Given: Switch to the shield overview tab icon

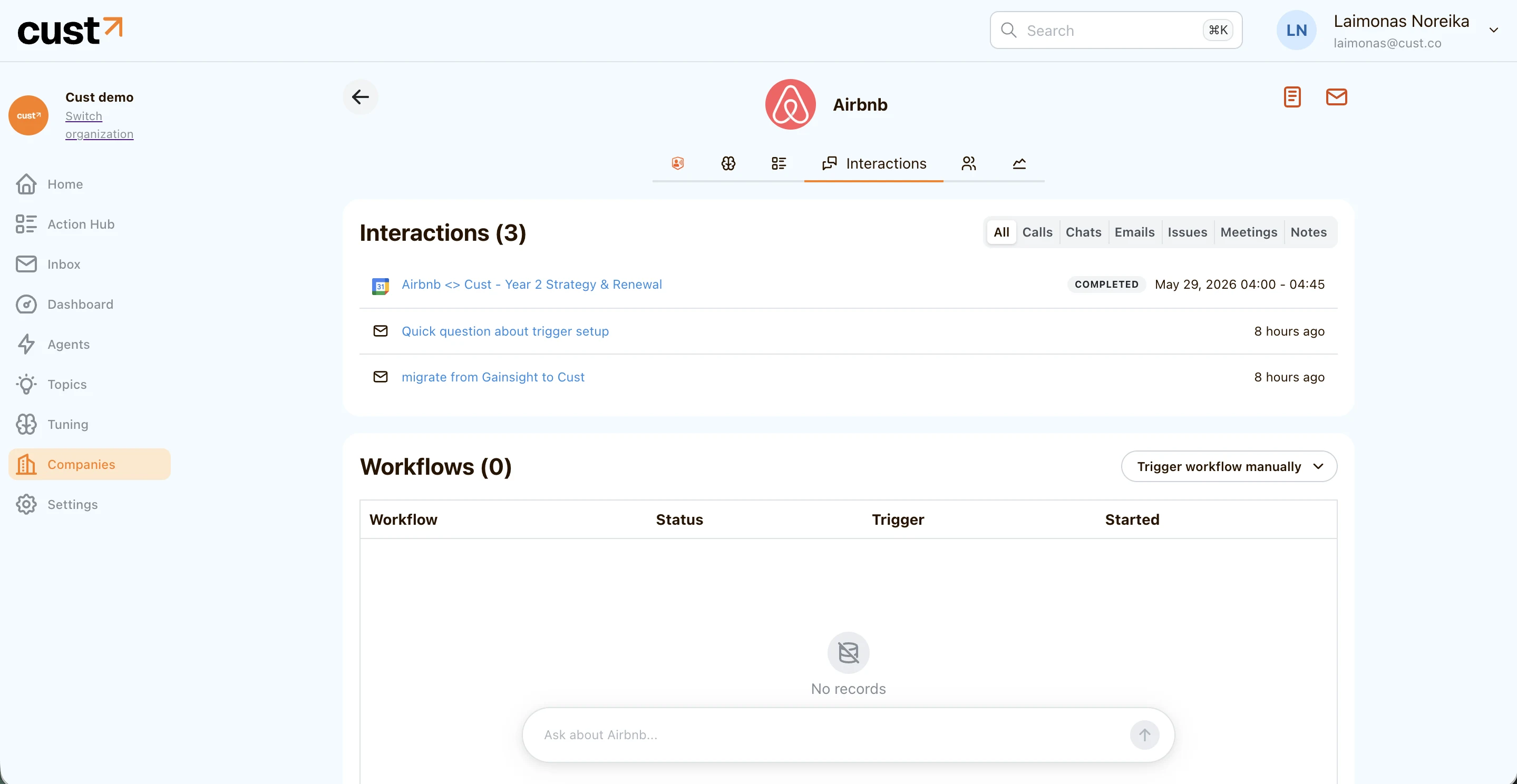Looking at the screenshot, I should tap(678, 163).
